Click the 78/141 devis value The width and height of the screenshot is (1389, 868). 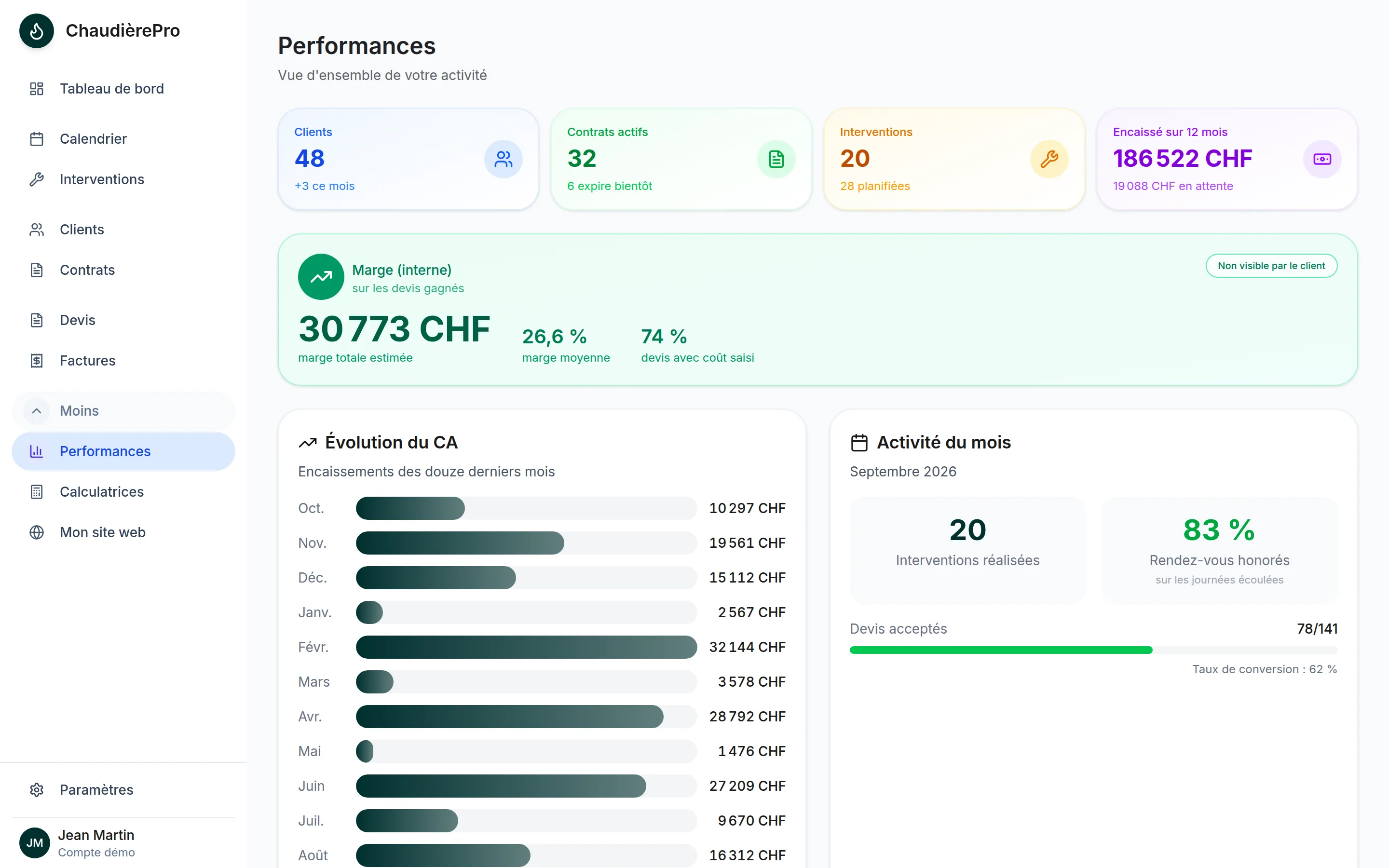pos(1317,629)
